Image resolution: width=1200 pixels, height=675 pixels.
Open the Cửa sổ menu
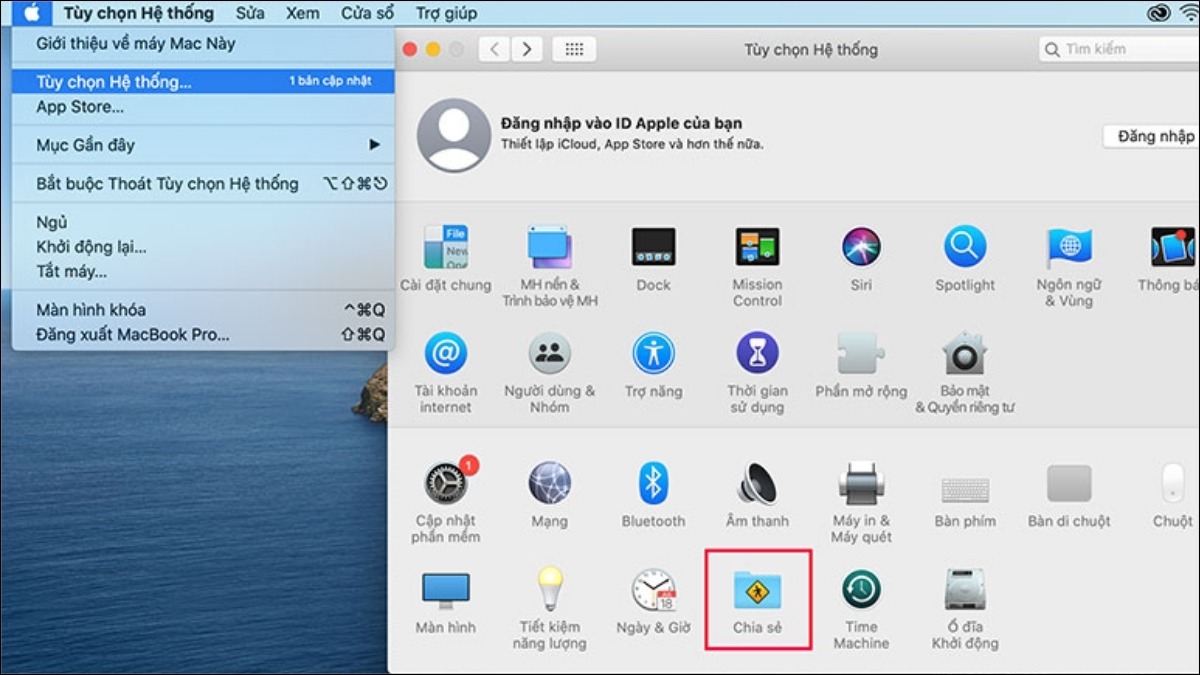pos(367,13)
